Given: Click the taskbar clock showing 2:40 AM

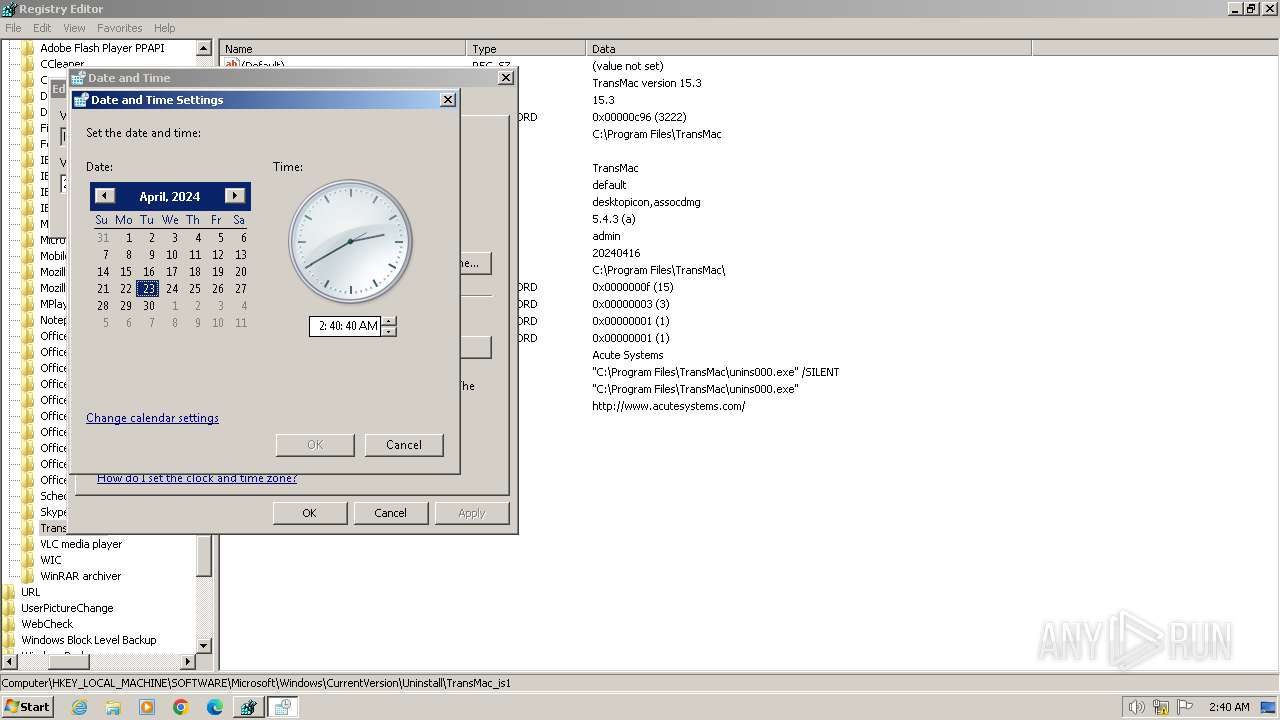Looking at the screenshot, I should pos(1229,707).
